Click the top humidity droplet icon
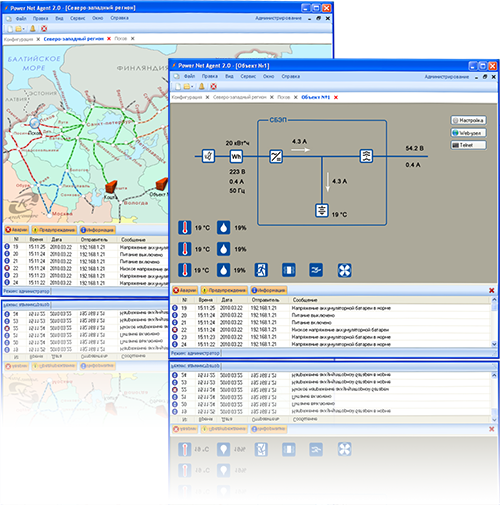Screen dimensions: 500x505 [x=223, y=228]
